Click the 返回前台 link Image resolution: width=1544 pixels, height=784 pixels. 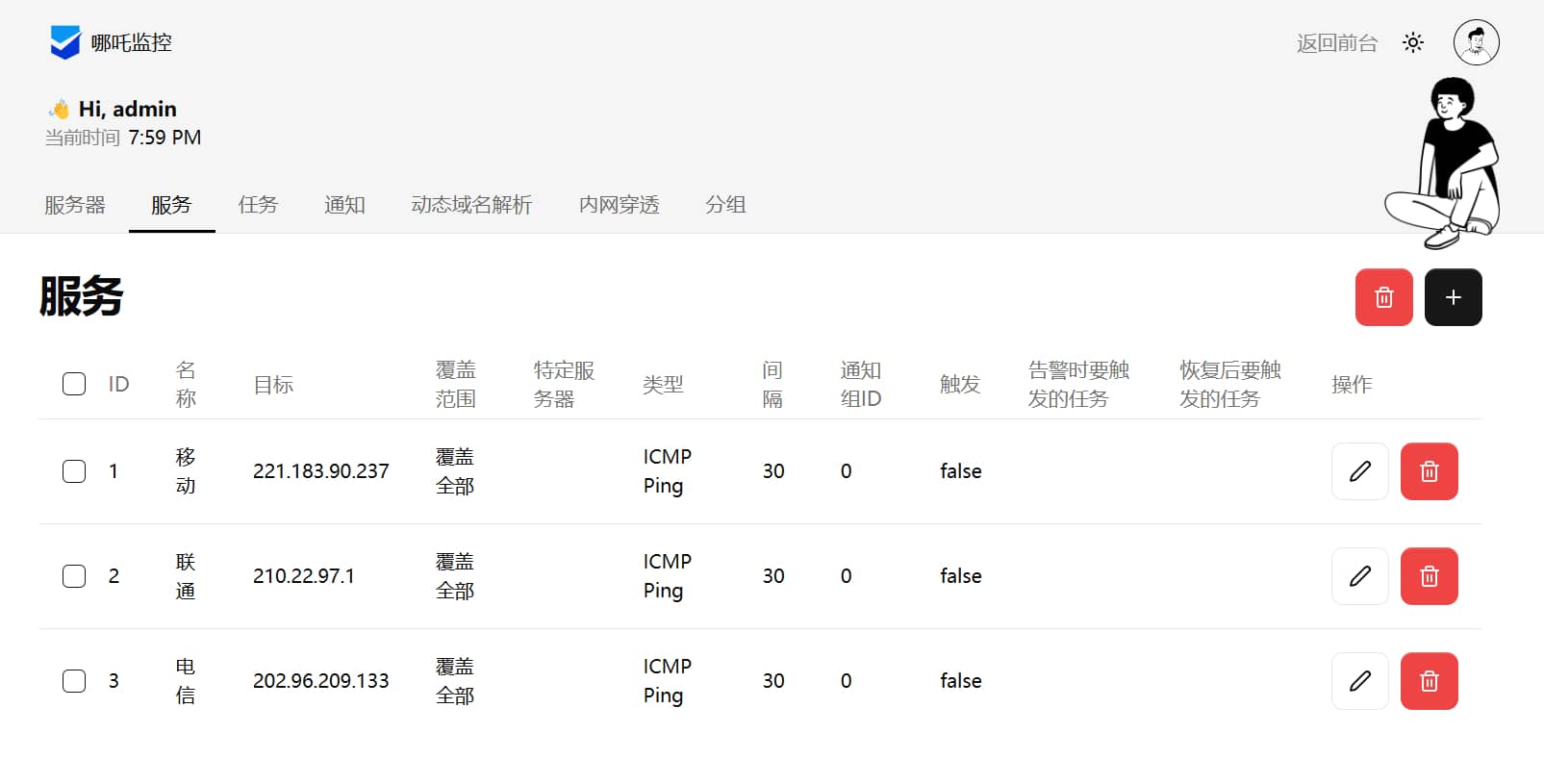[x=1336, y=42]
